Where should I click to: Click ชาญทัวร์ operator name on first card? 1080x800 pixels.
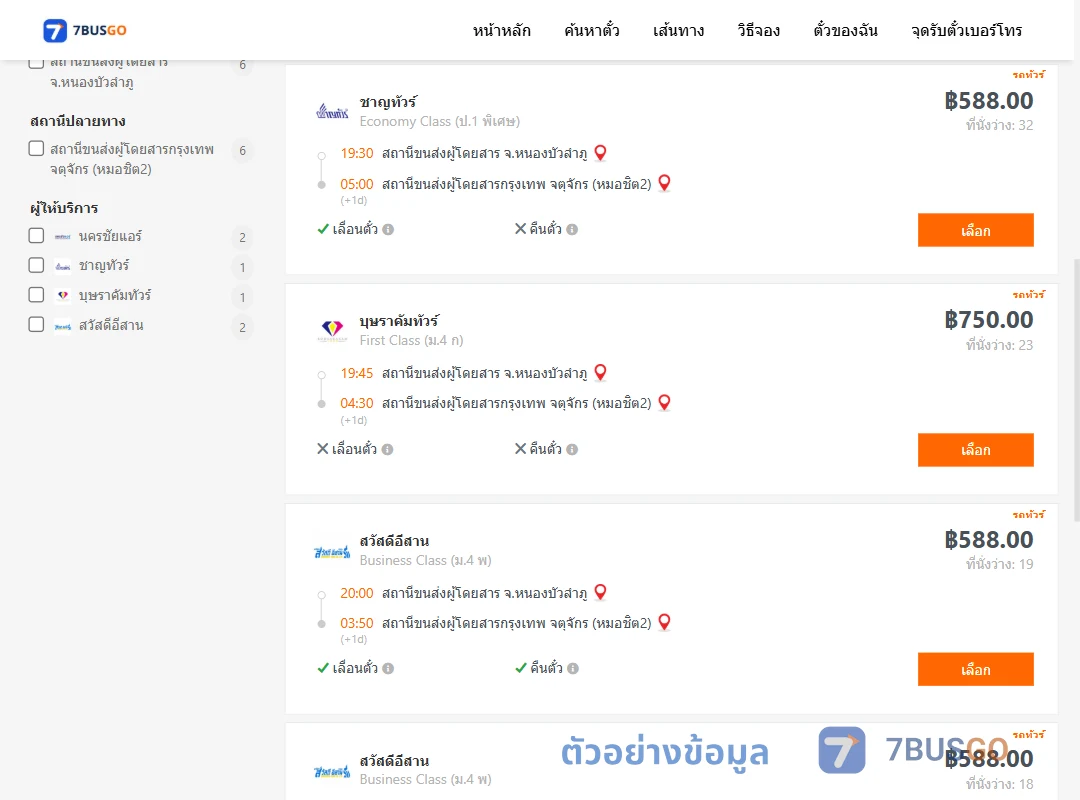[x=388, y=102]
